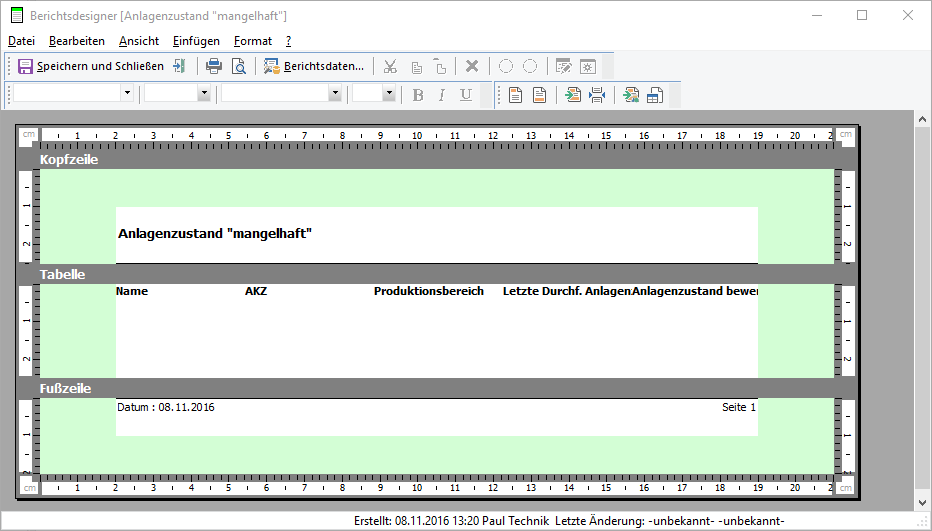
Task: Open print preview magnifier icon
Action: 238,66
